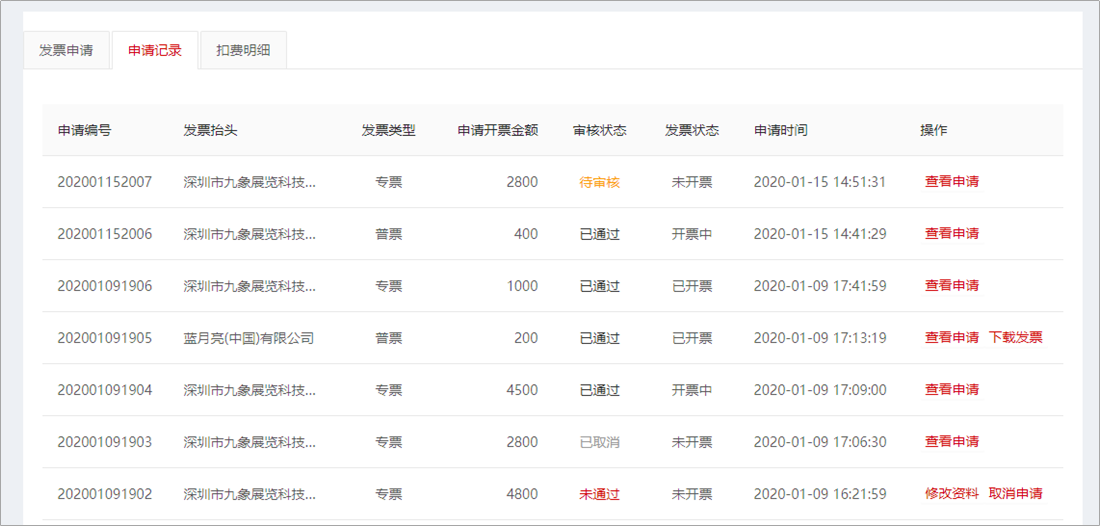
Task: Click 未开票 in row 202001091903
Action: pyautogui.click(x=692, y=441)
